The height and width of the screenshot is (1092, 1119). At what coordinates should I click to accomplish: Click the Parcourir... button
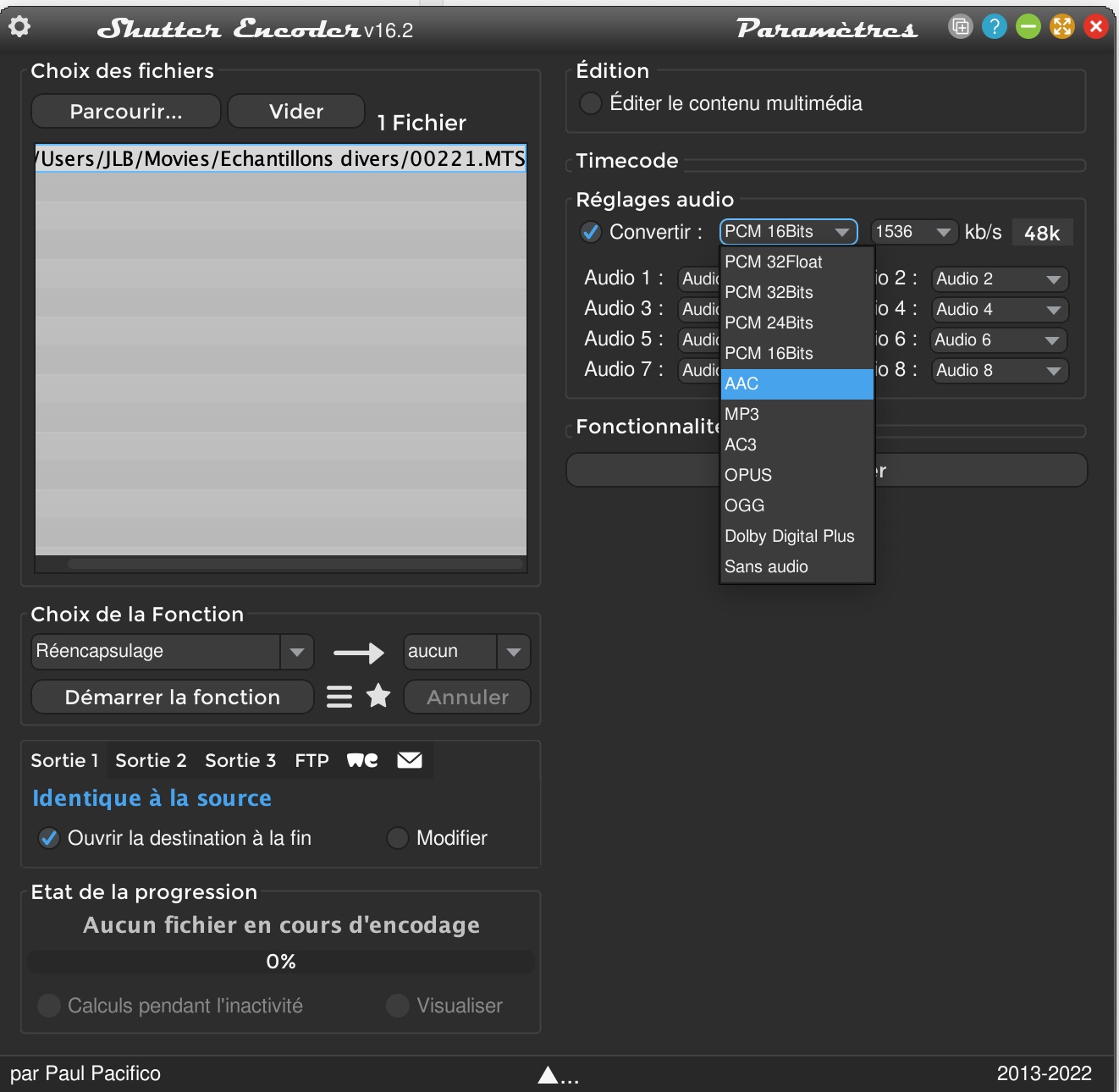click(x=126, y=112)
